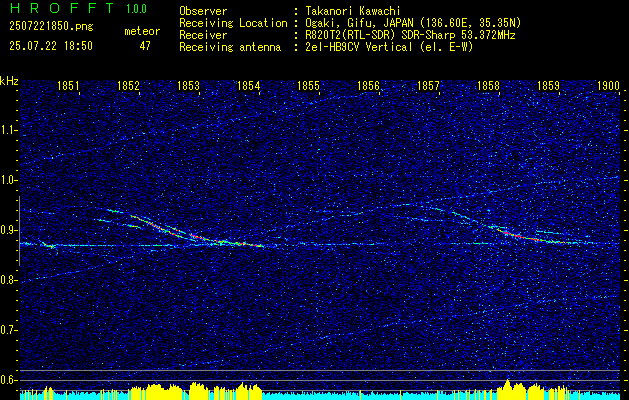Click the version number 1.0.0
The width and height of the screenshot is (629, 400).
pyautogui.click(x=136, y=8)
